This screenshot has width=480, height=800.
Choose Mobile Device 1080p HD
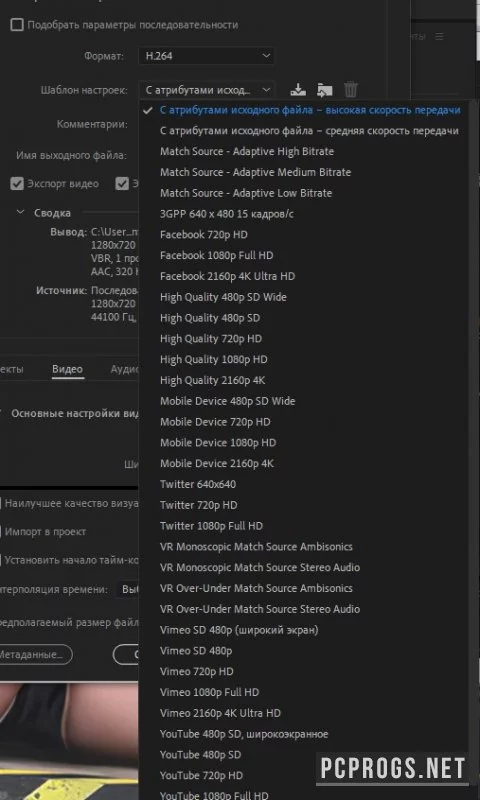[x=218, y=443]
